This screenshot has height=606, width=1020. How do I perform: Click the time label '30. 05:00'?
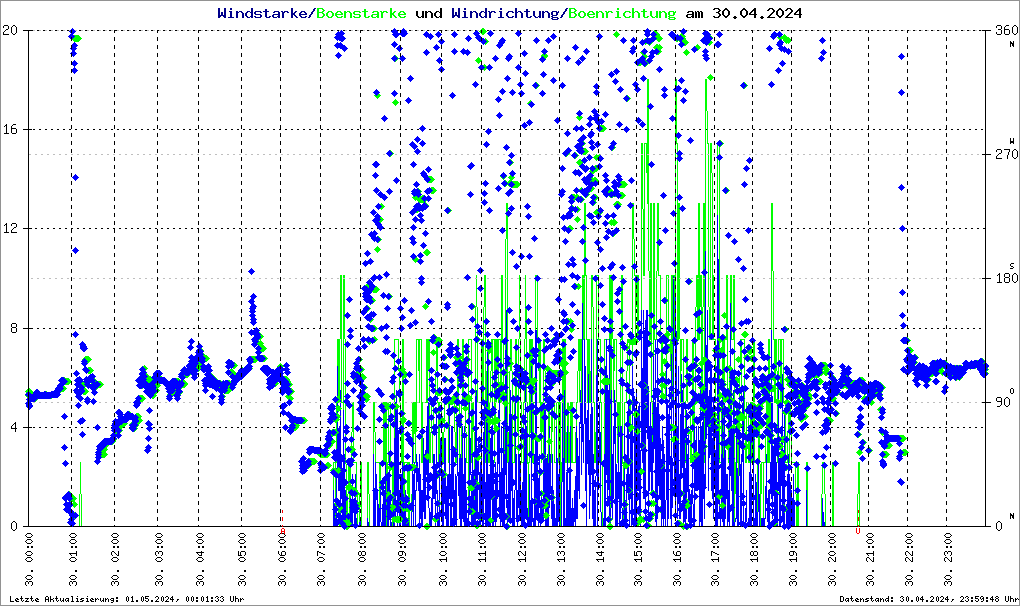click(242, 559)
